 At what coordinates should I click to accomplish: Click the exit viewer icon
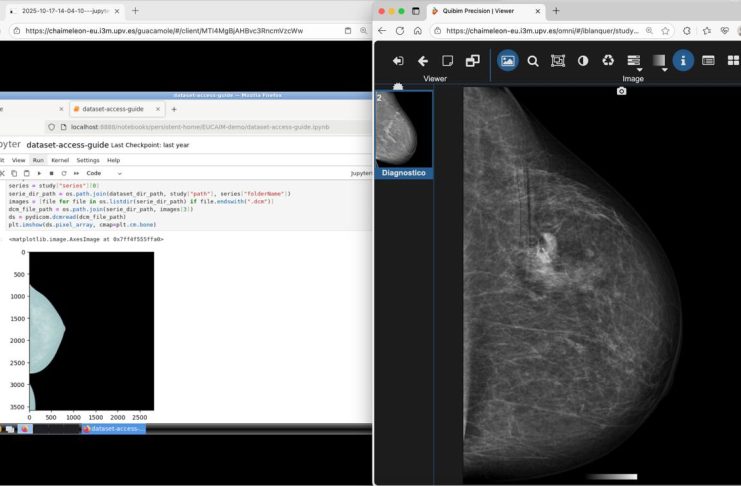pyautogui.click(x=398, y=61)
